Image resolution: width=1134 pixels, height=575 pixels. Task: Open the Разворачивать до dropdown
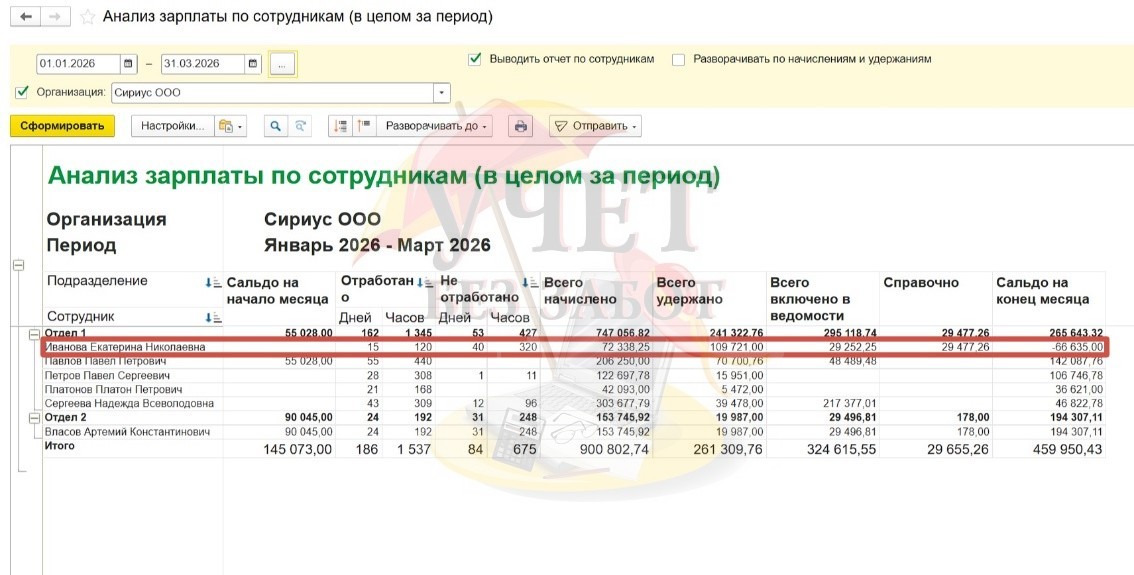tap(437, 126)
